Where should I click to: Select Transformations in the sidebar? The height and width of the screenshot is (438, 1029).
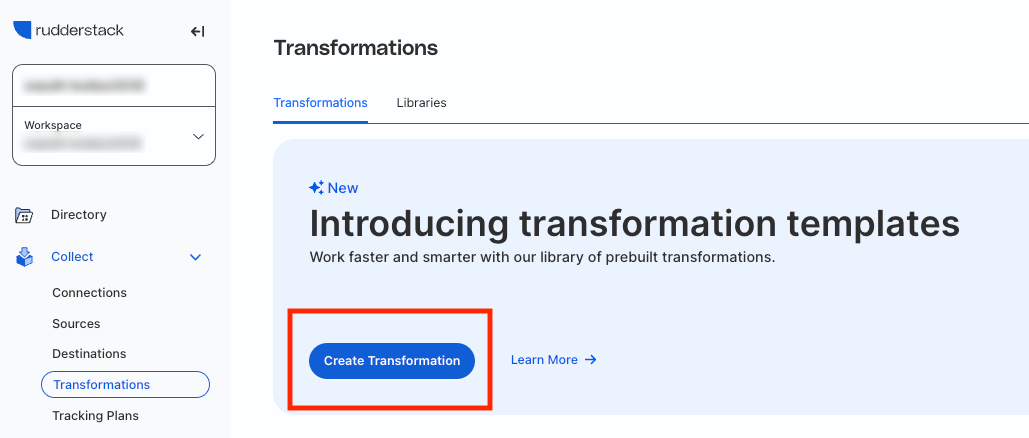(125, 385)
